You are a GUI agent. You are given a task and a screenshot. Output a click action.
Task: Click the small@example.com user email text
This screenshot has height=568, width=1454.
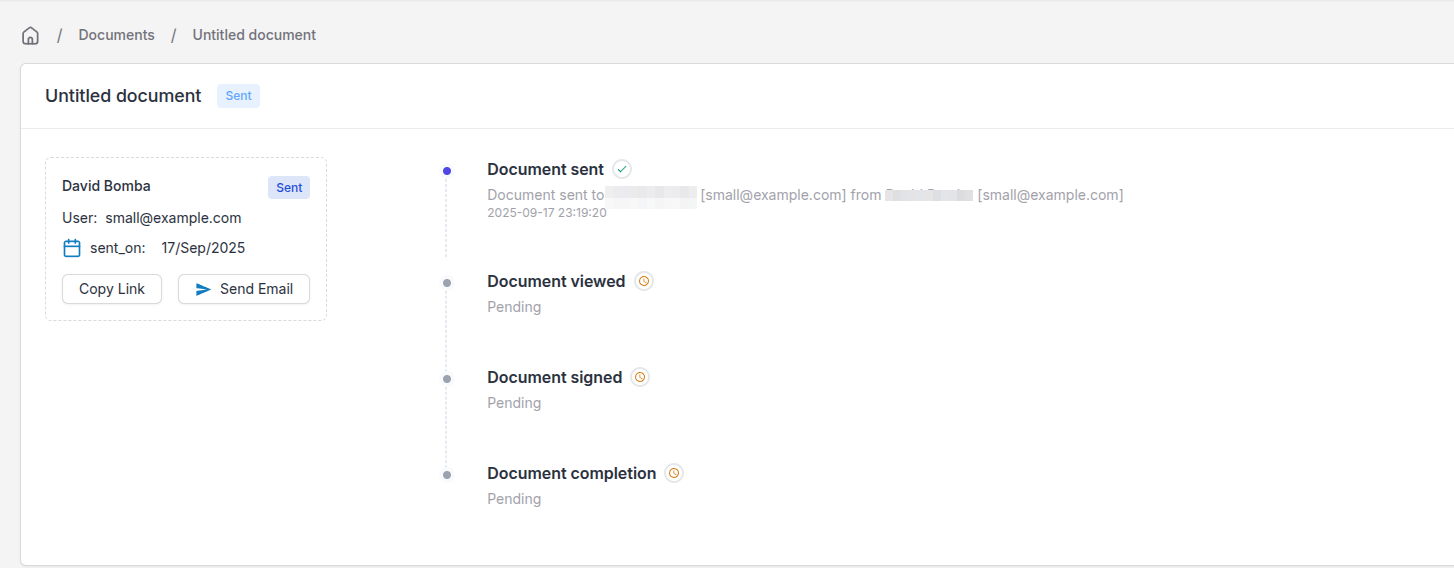pos(173,218)
